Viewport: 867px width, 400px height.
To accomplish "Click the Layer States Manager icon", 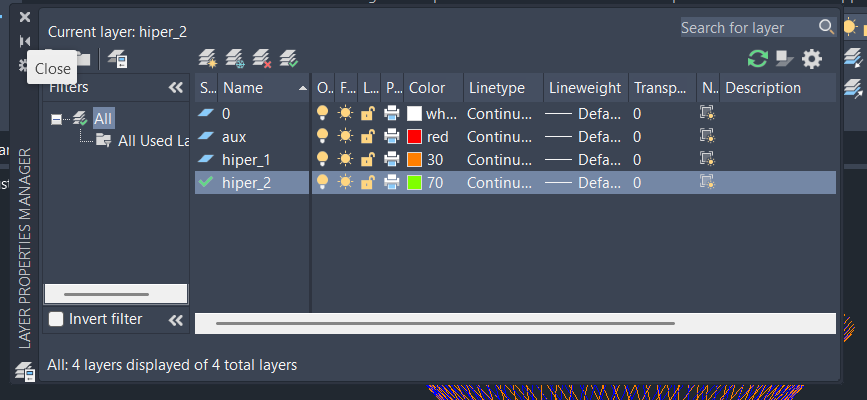I will [118, 59].
